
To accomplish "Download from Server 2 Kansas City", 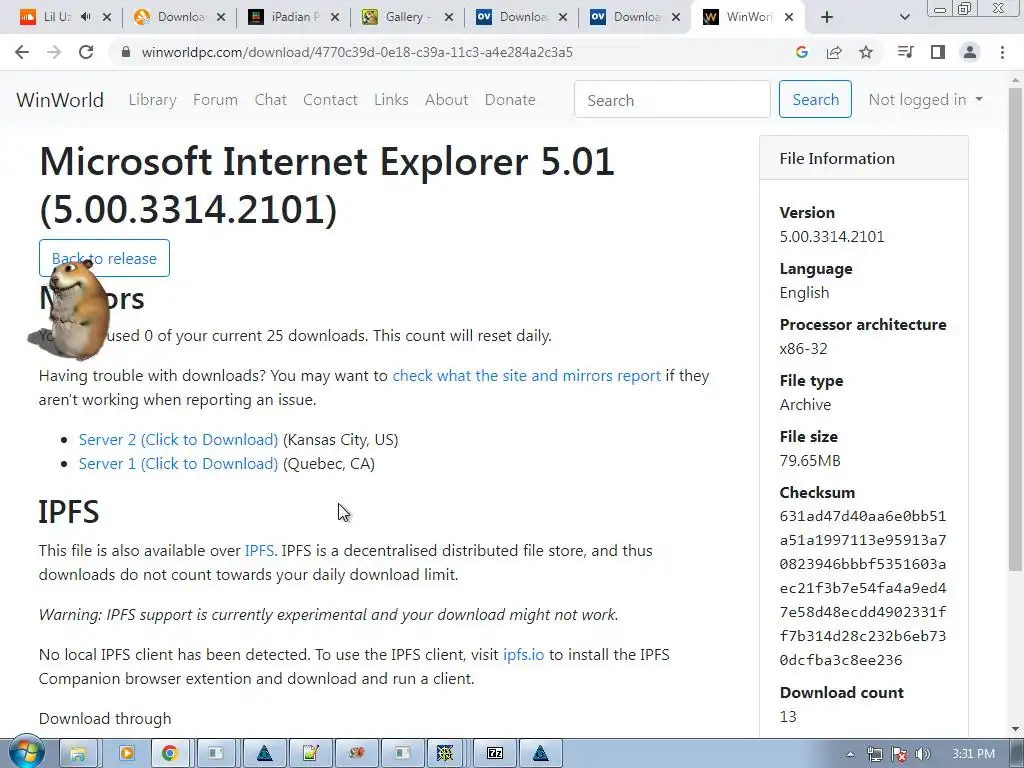I will point(178,440).
